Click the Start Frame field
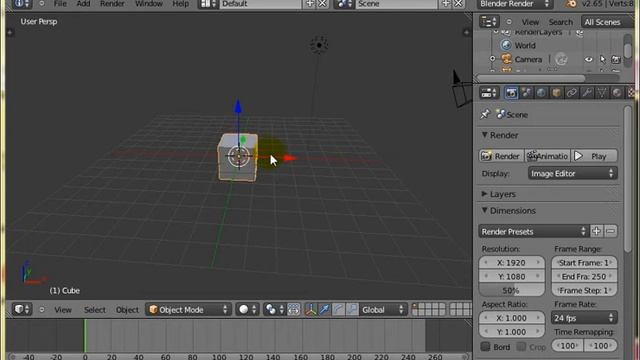Screen dimensions: 640x360 click(x=584, y=263)
